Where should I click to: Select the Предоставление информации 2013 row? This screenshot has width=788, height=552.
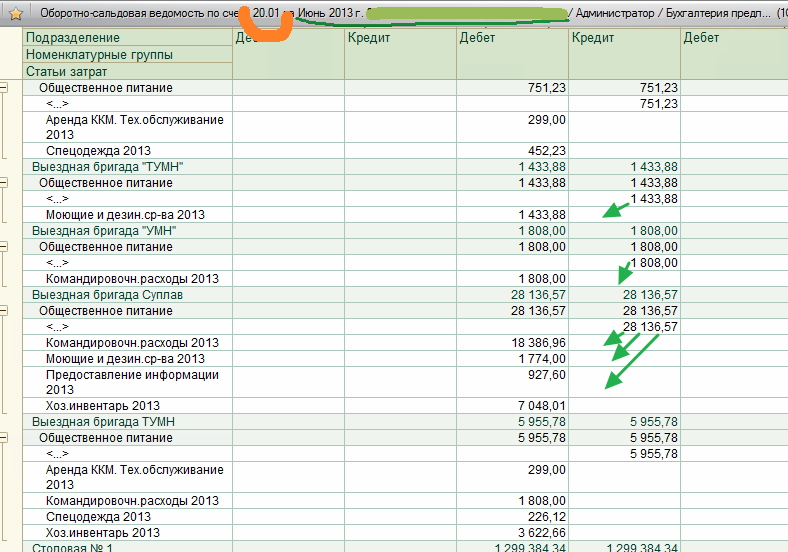[x=132, y=382]
